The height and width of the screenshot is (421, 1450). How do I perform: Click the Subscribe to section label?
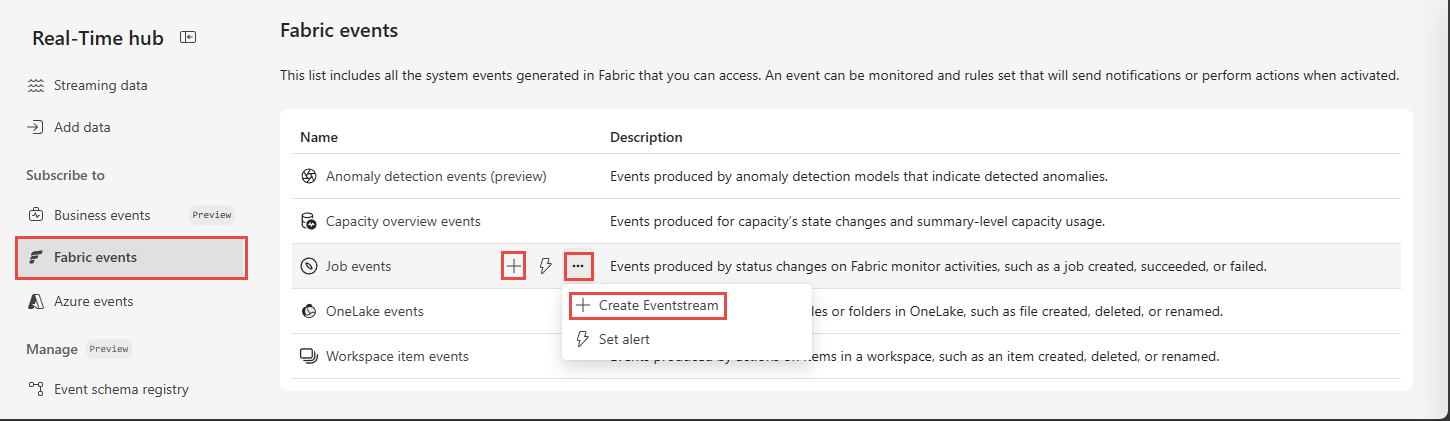pyautogui.click(x=65, y=175)
